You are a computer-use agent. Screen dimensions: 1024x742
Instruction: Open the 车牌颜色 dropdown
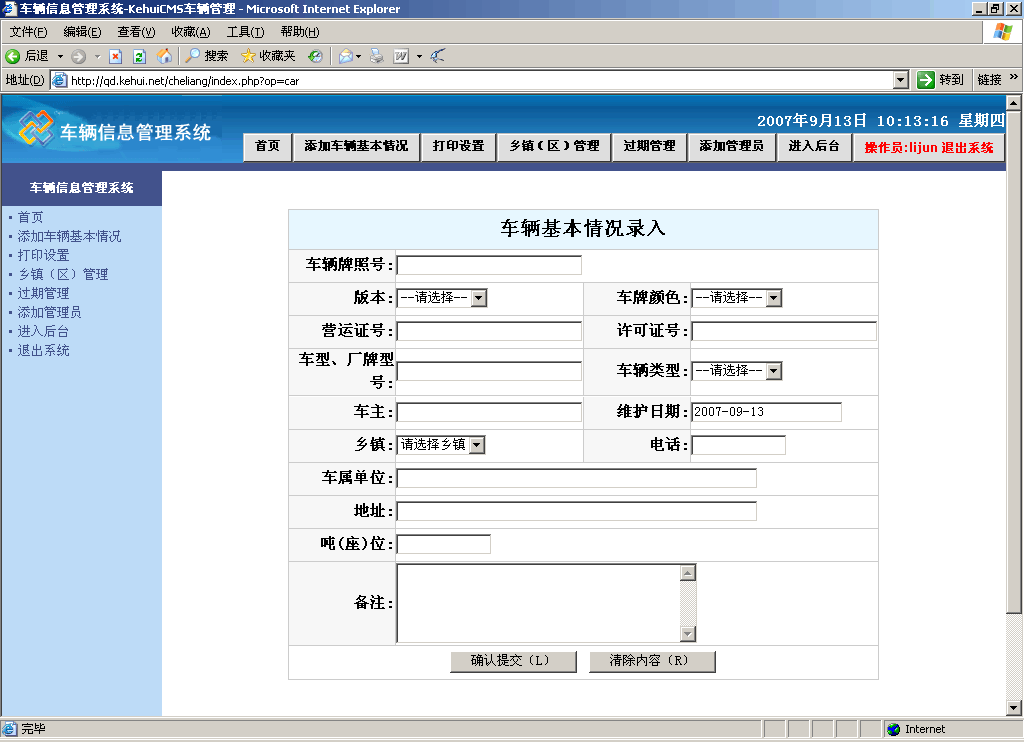pyautogui.click(x=773, y=298)
